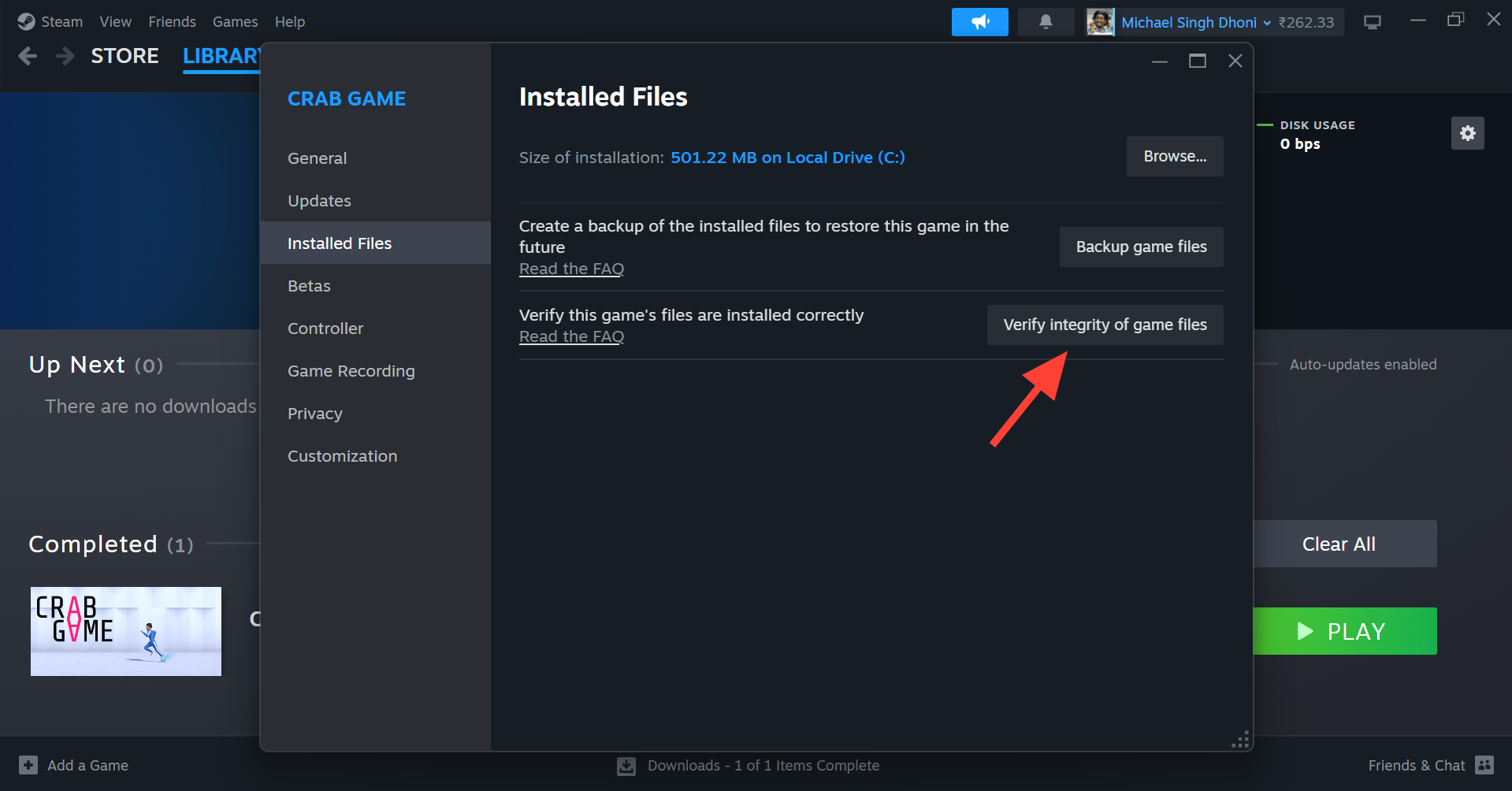Select Game Recording in the sidebar
Viewport: 1512px width, 791px height.
[351, 371]
